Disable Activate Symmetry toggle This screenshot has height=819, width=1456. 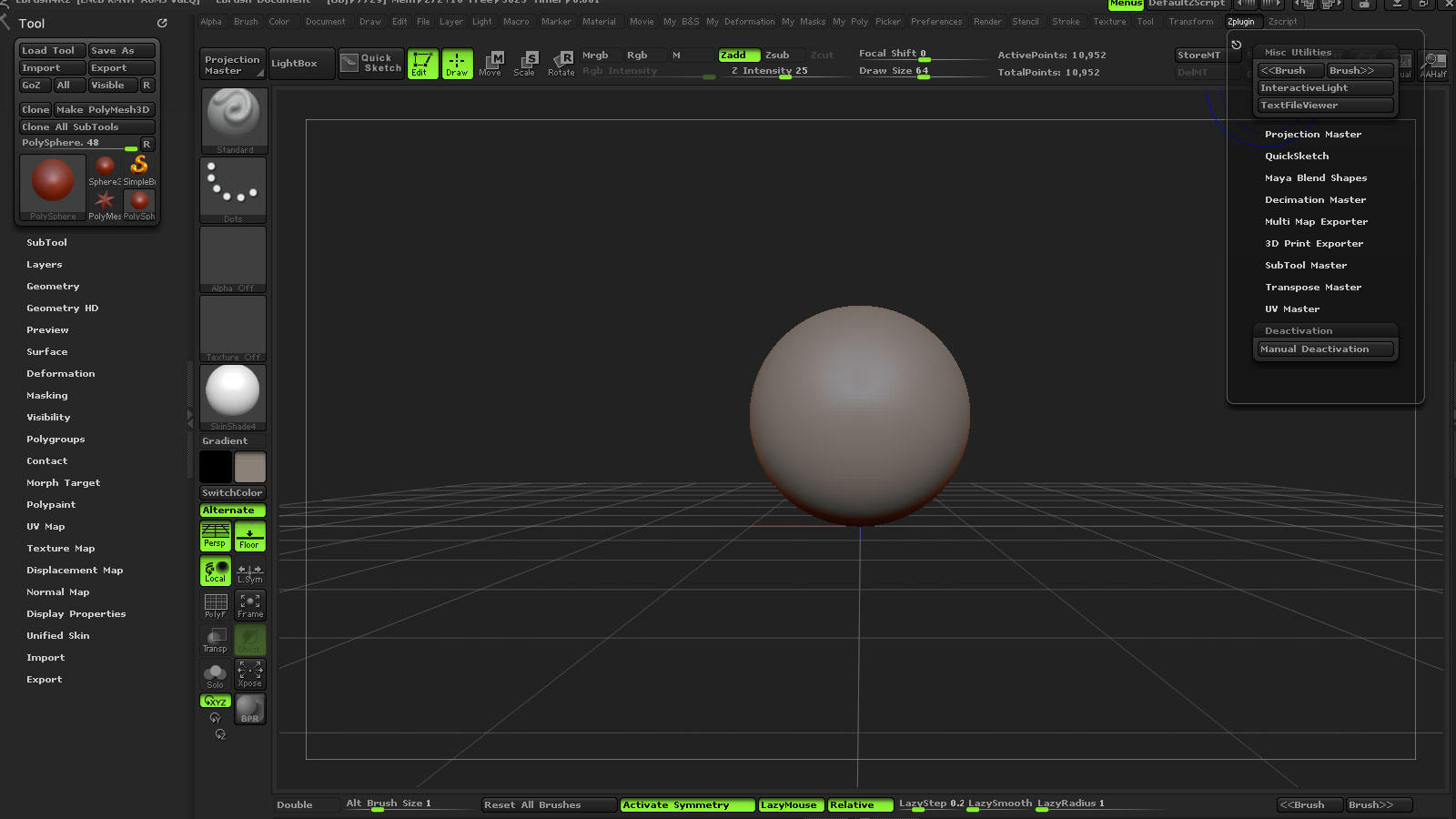click(x=687, y=805)
